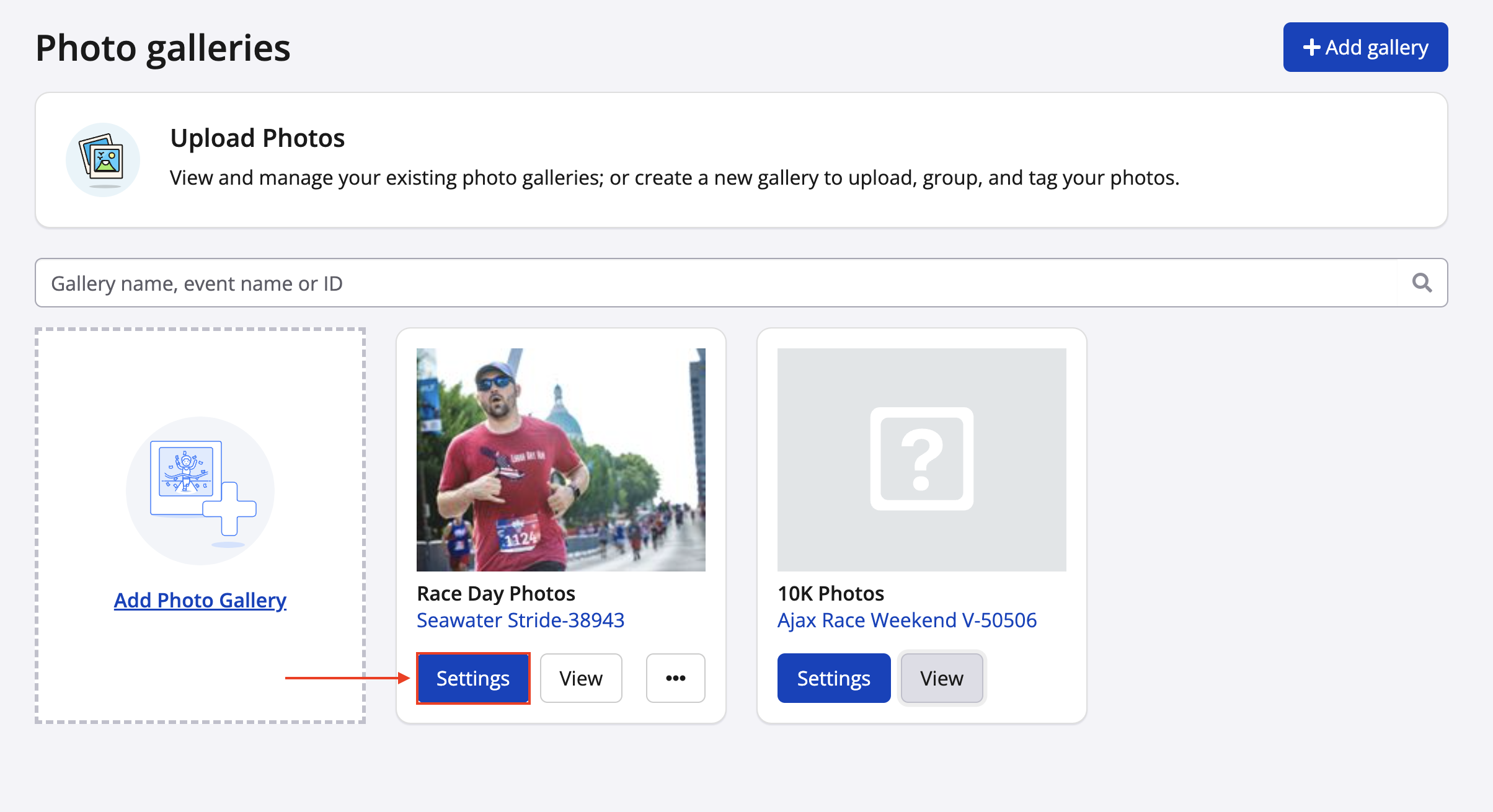Follow the Ajax Race Weekend V-50506 link

906,620
